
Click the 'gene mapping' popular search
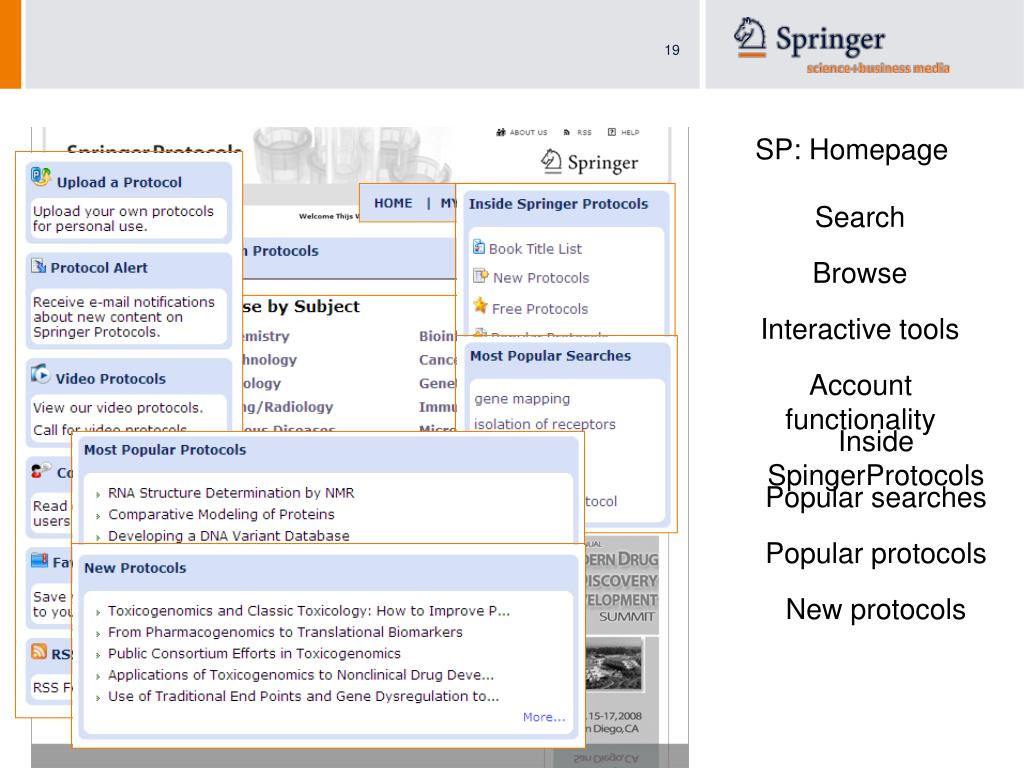pyautogui.click(x=522, y=398)
